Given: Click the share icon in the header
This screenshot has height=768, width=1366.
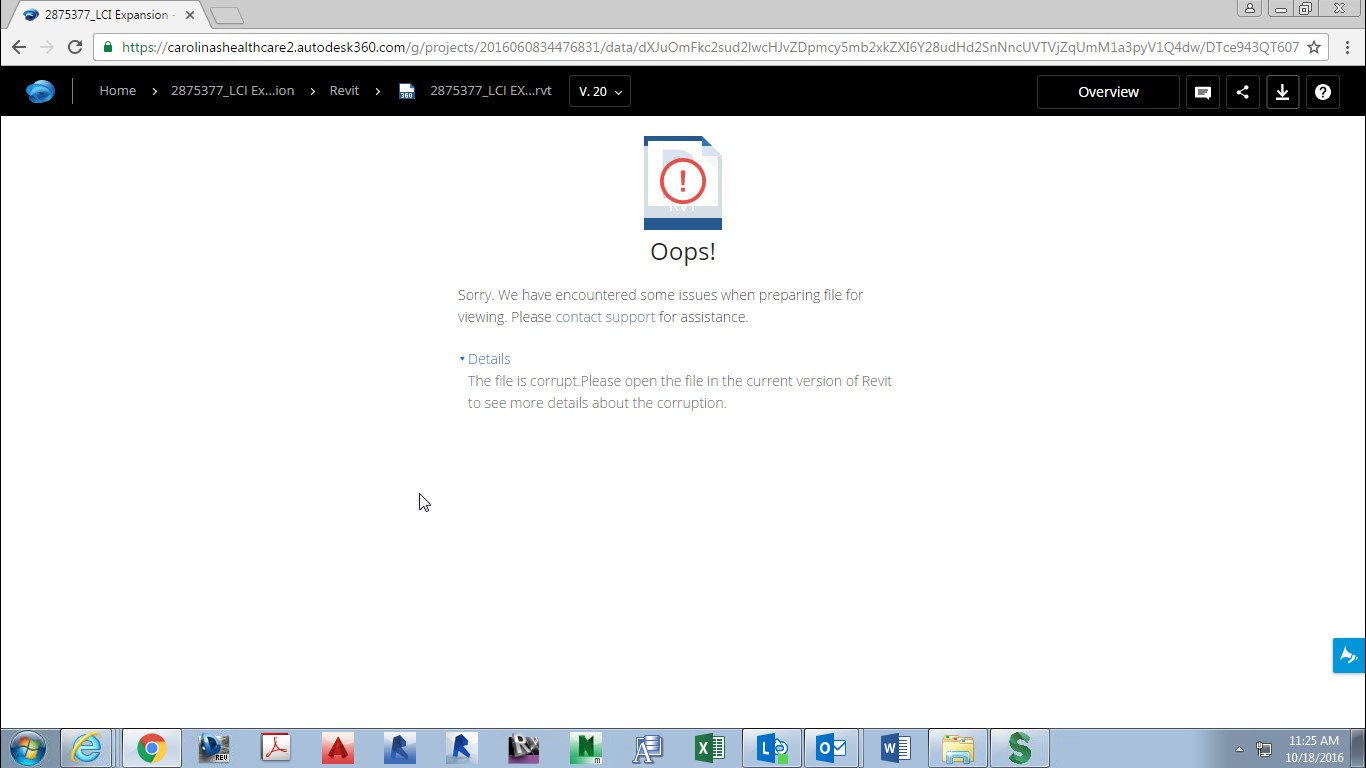Looking at the screenshot, I should pyautogui.click(x=1243, y=92).
